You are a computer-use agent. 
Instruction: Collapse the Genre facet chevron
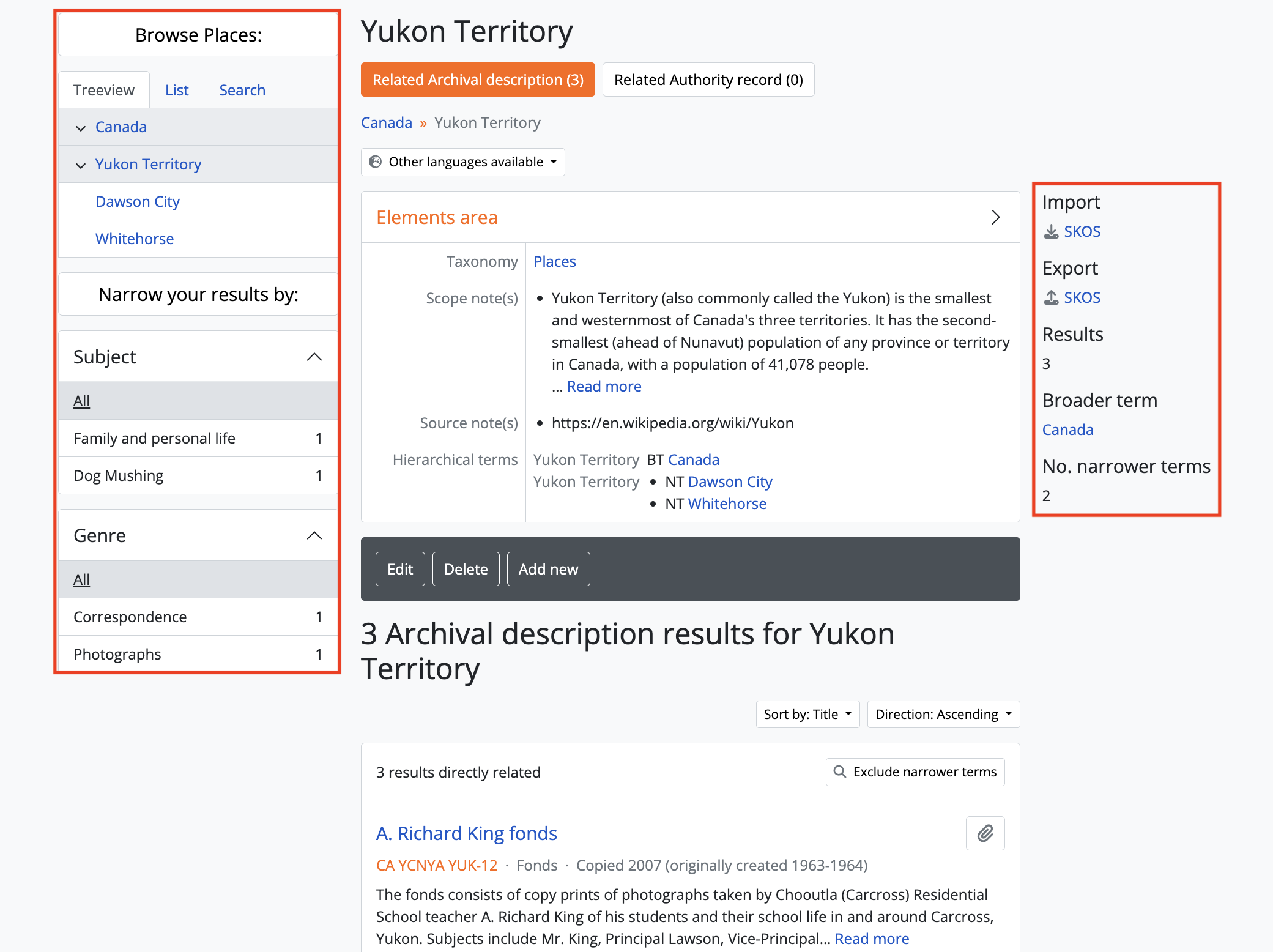[314, 535]
